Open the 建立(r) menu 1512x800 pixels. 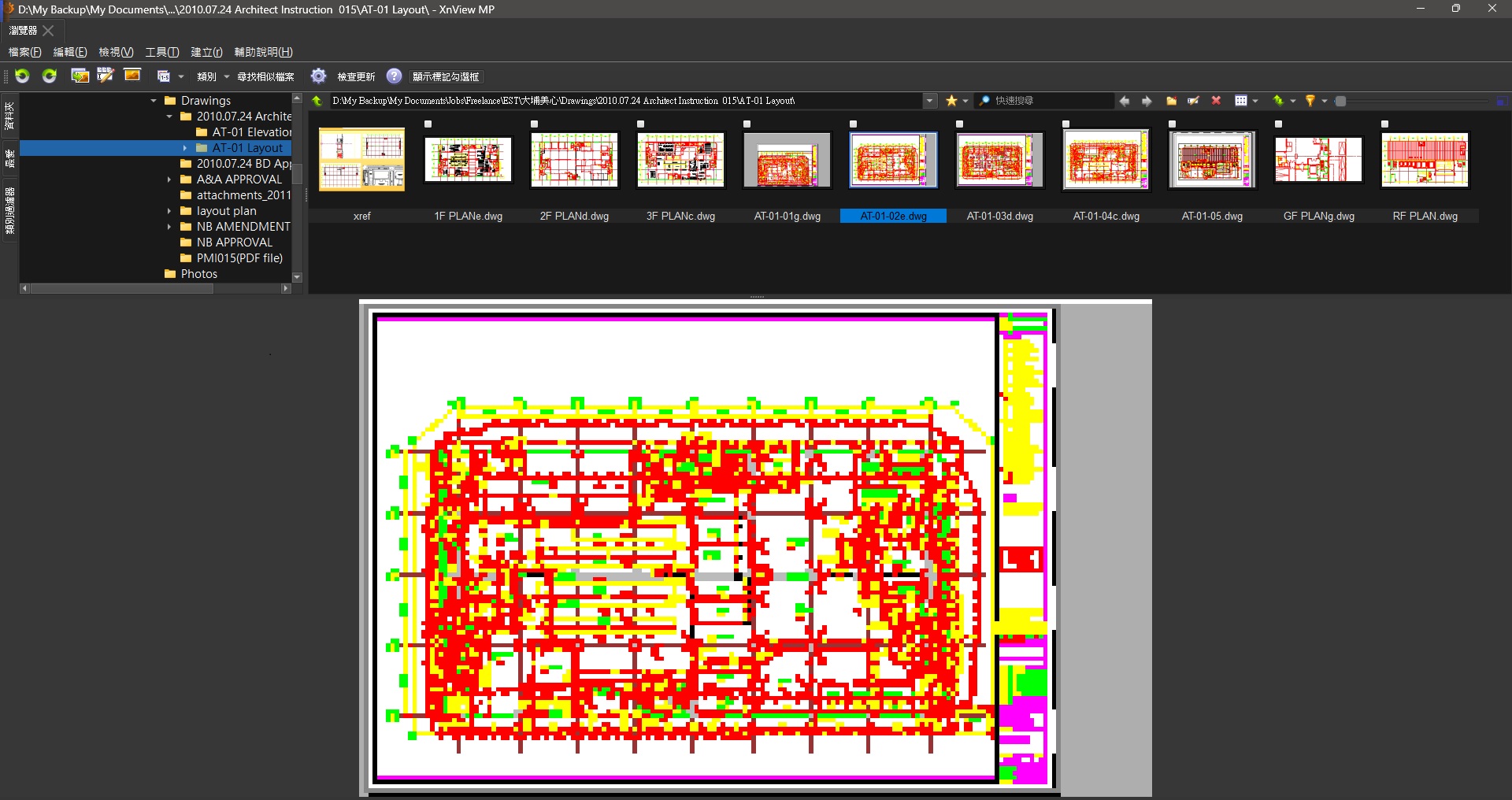pos(206,52)
